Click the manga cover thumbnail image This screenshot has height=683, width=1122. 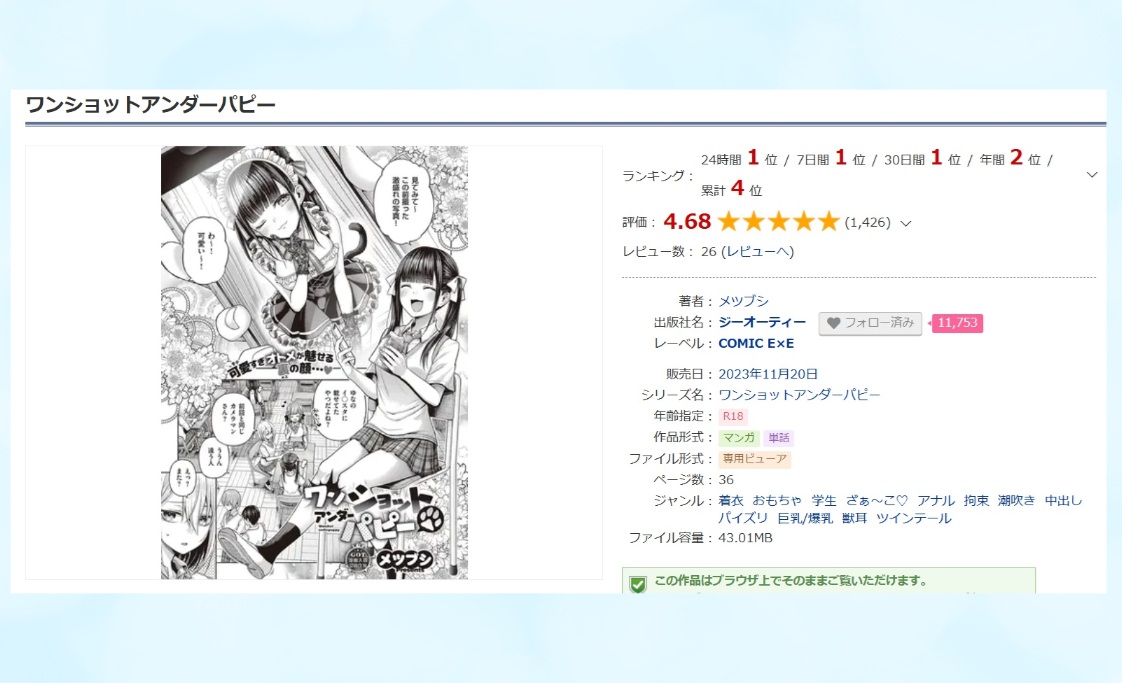coord(314,362)
